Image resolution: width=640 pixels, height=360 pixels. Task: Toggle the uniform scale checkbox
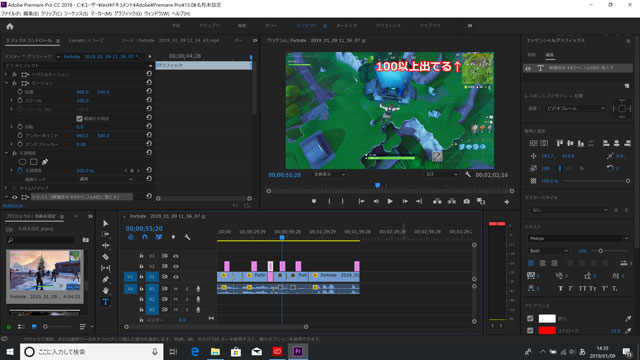79,118
